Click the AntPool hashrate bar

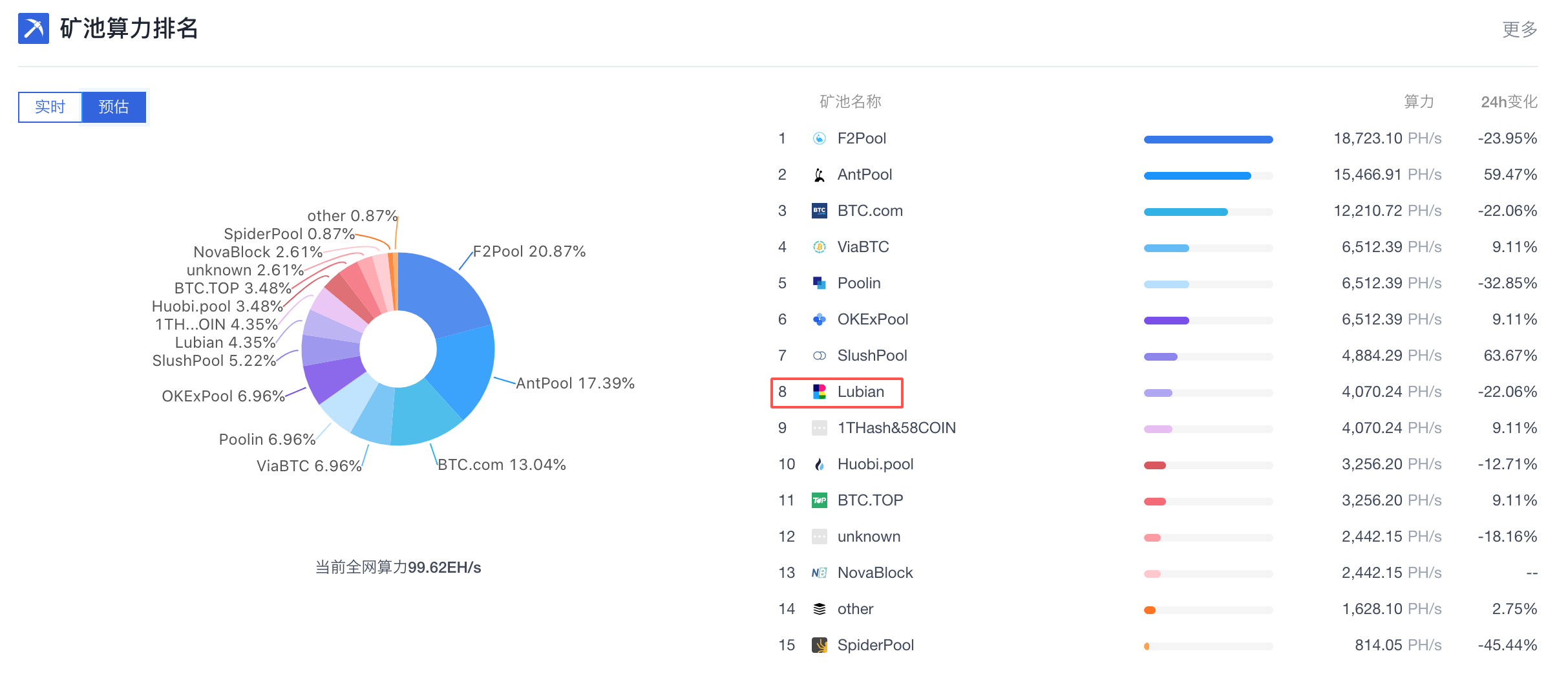[x=1197, y=176]
